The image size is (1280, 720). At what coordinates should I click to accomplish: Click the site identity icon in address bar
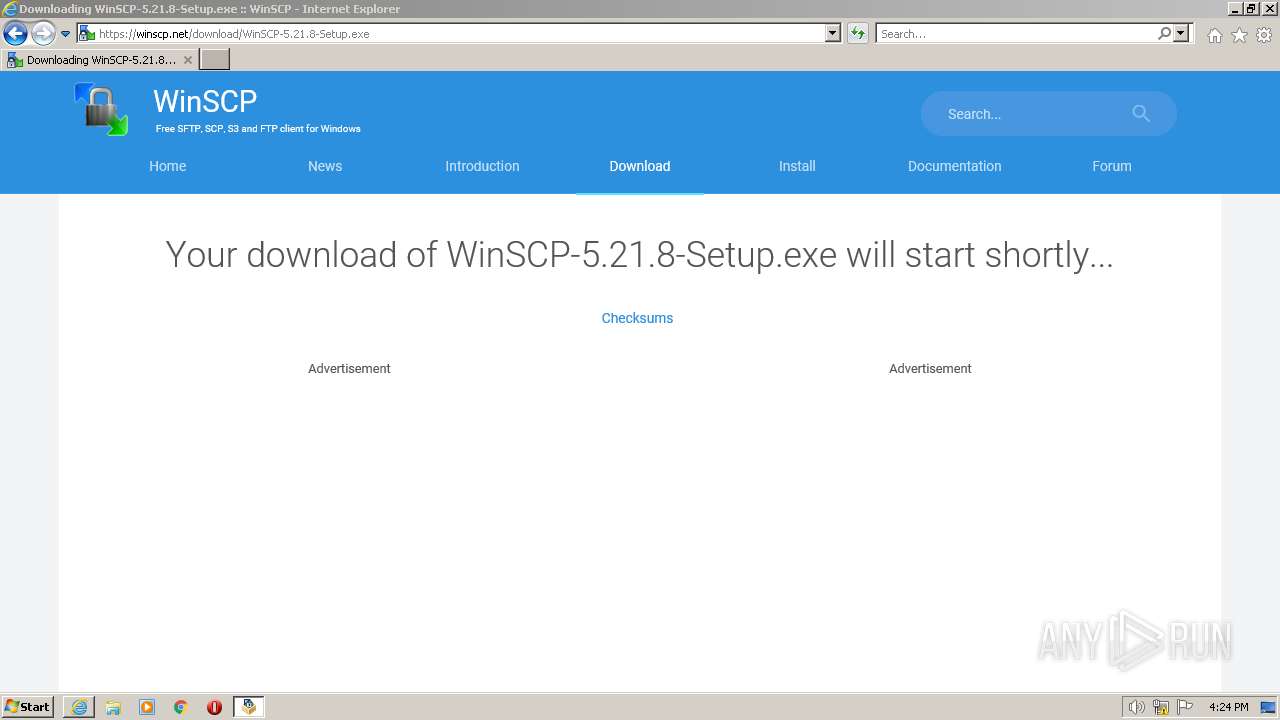click(x=87, y=34)
